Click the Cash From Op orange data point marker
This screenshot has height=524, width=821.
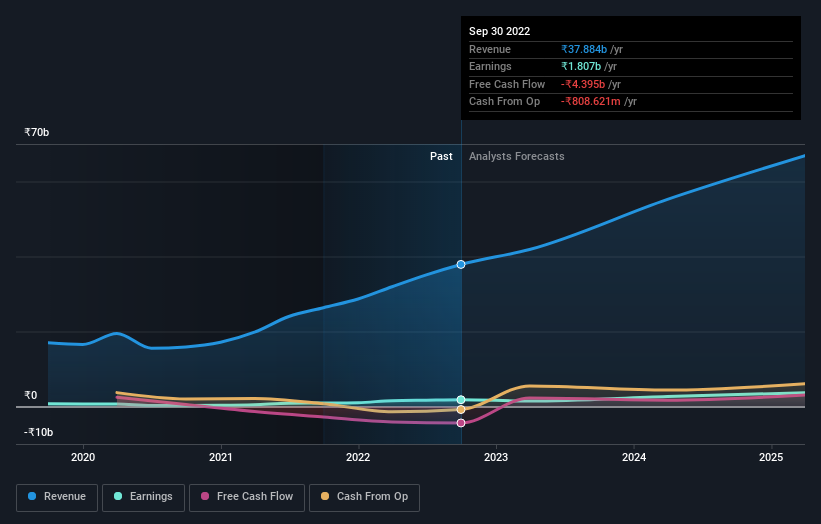[461, 410]
